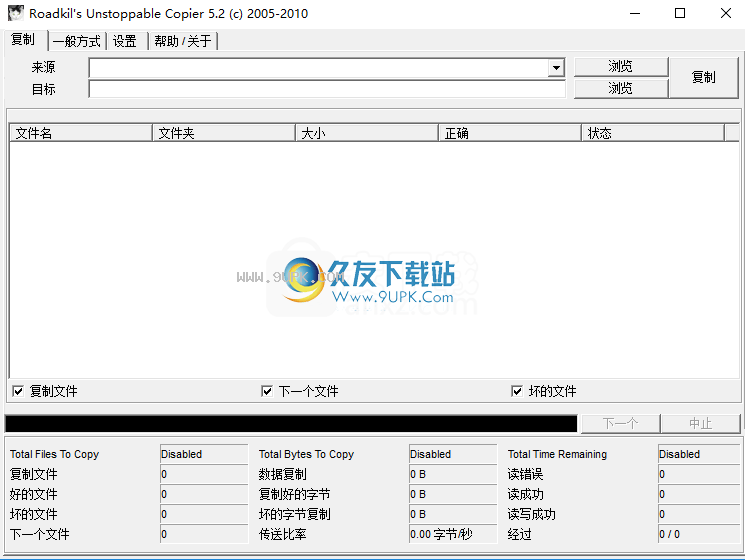Image resolution: width=745 pixels, height=560 pixels.
Task: Click Total Files To Copy Disabled value
Action: point(204,454)
